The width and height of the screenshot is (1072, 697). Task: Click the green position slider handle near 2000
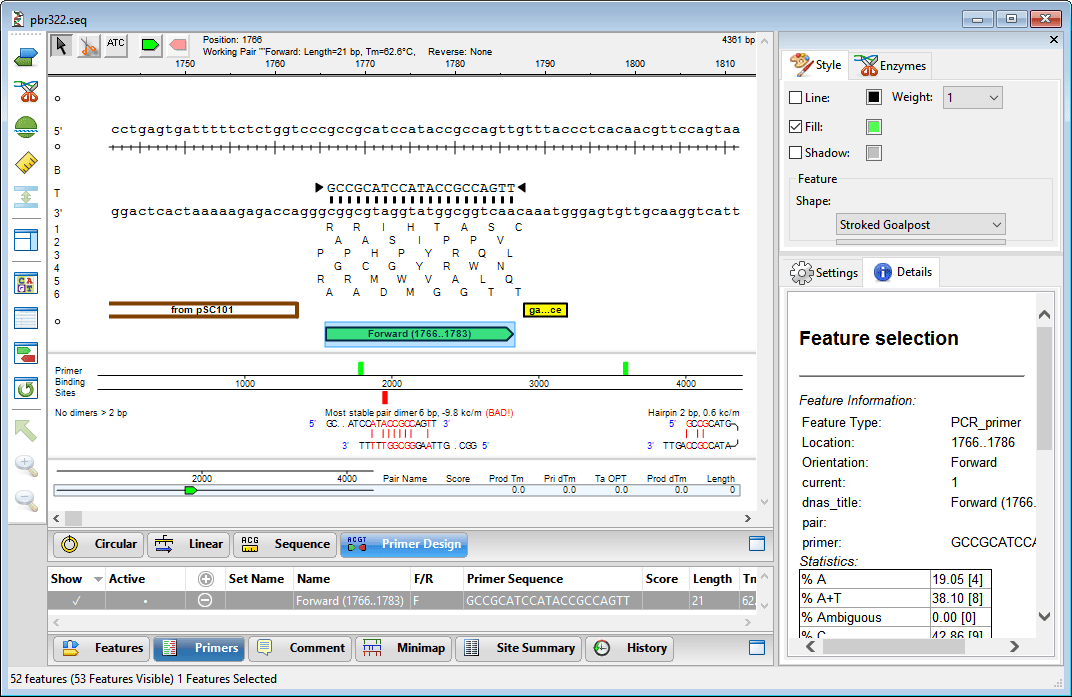(191, 490)
